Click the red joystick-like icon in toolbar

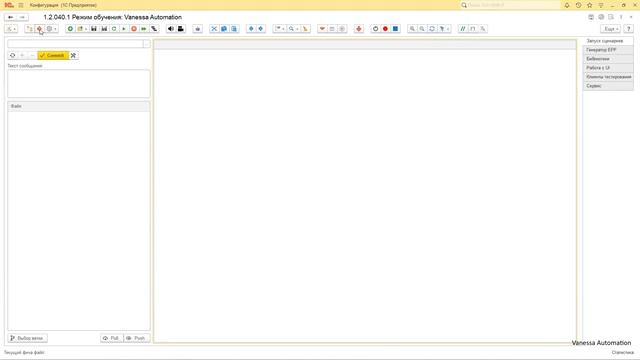click(x=359, y=29)
